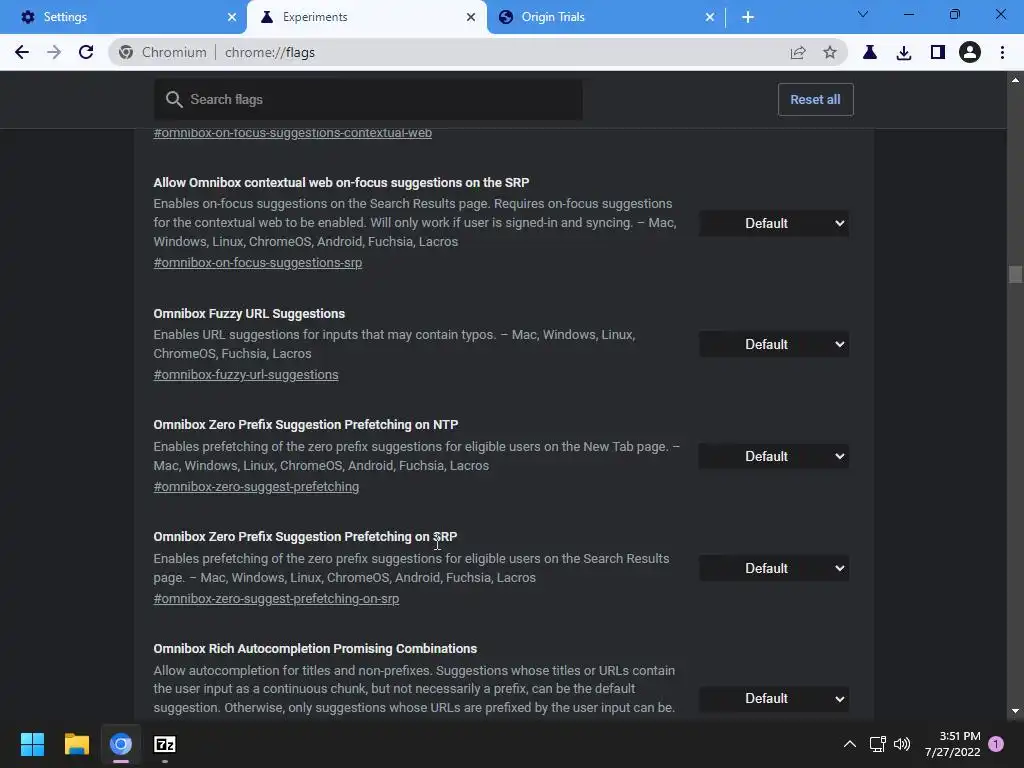The width and height of the screenshot is (1024, 768).
Task: Open the notification badge in taskbar
Action: [x=996, y=744]
